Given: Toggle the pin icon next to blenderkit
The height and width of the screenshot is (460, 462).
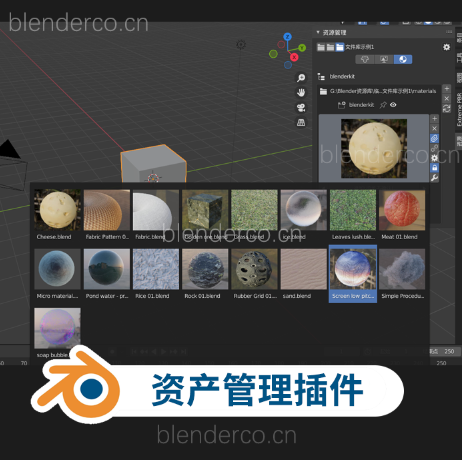Looking at the screenshot, I should [x=383, y=105].
